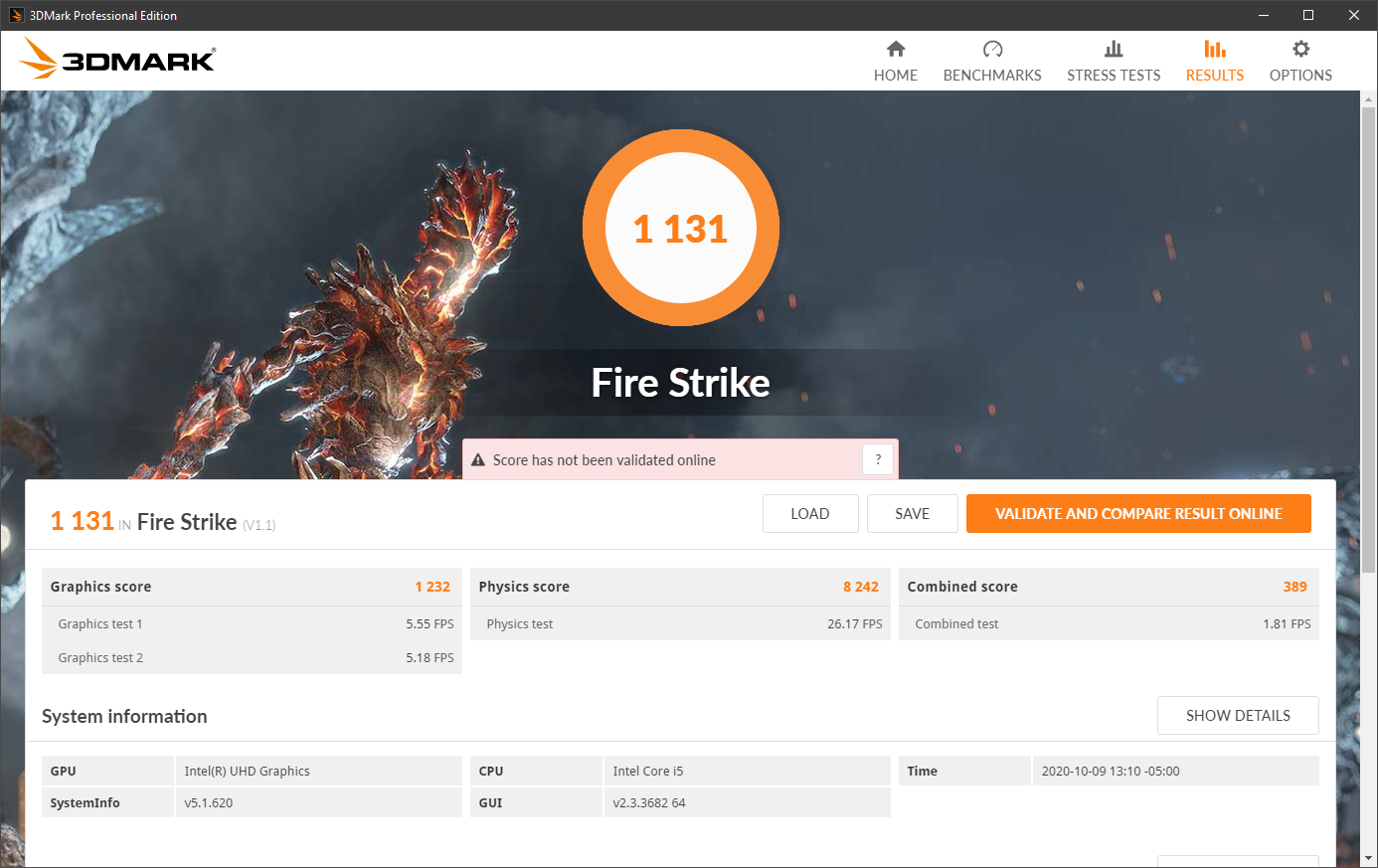Click the Intel(R) UHD Graphics value
This screenshot has width=1378, height=868.
(x=248, y=772)
